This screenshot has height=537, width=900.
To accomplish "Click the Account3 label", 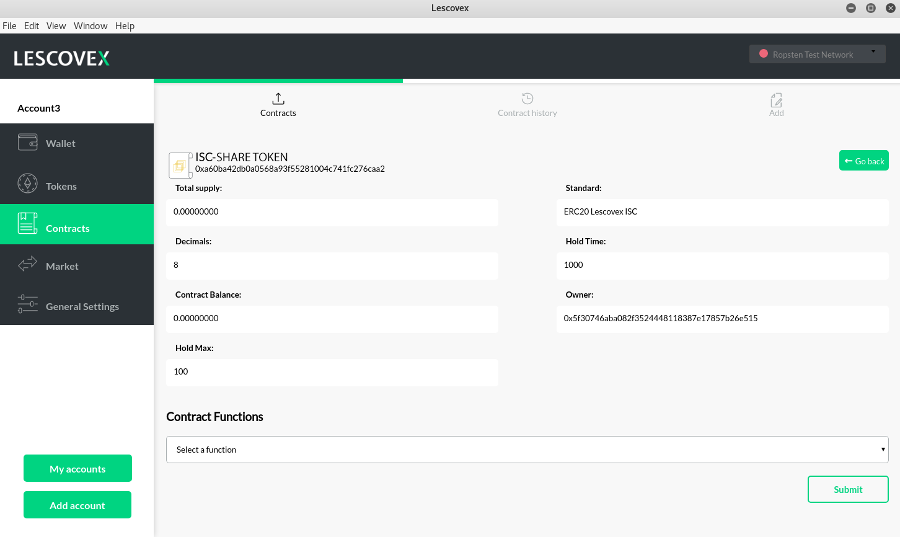I will pyautogui.click(x=38, y=108).
